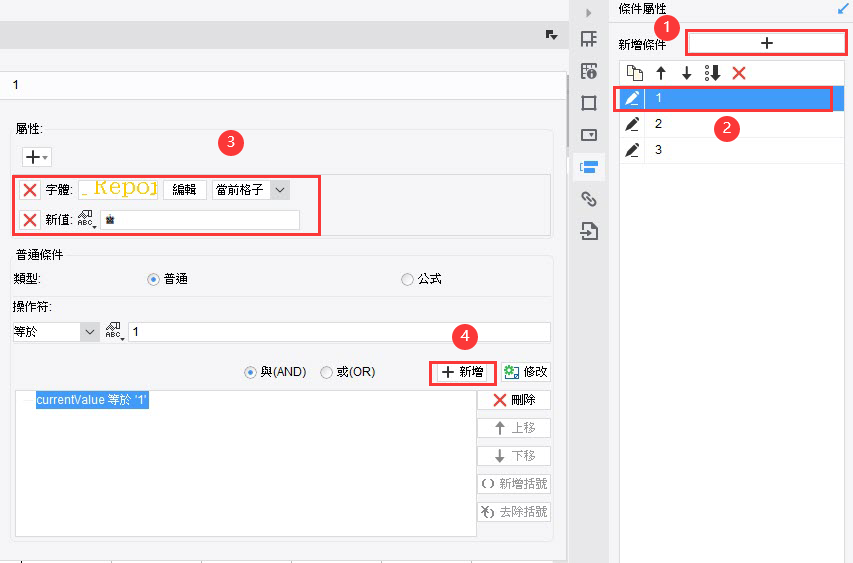This screenshot has height=563, width=853.
Task: Click the yellow font preview swatch
Action: [118, 190]
